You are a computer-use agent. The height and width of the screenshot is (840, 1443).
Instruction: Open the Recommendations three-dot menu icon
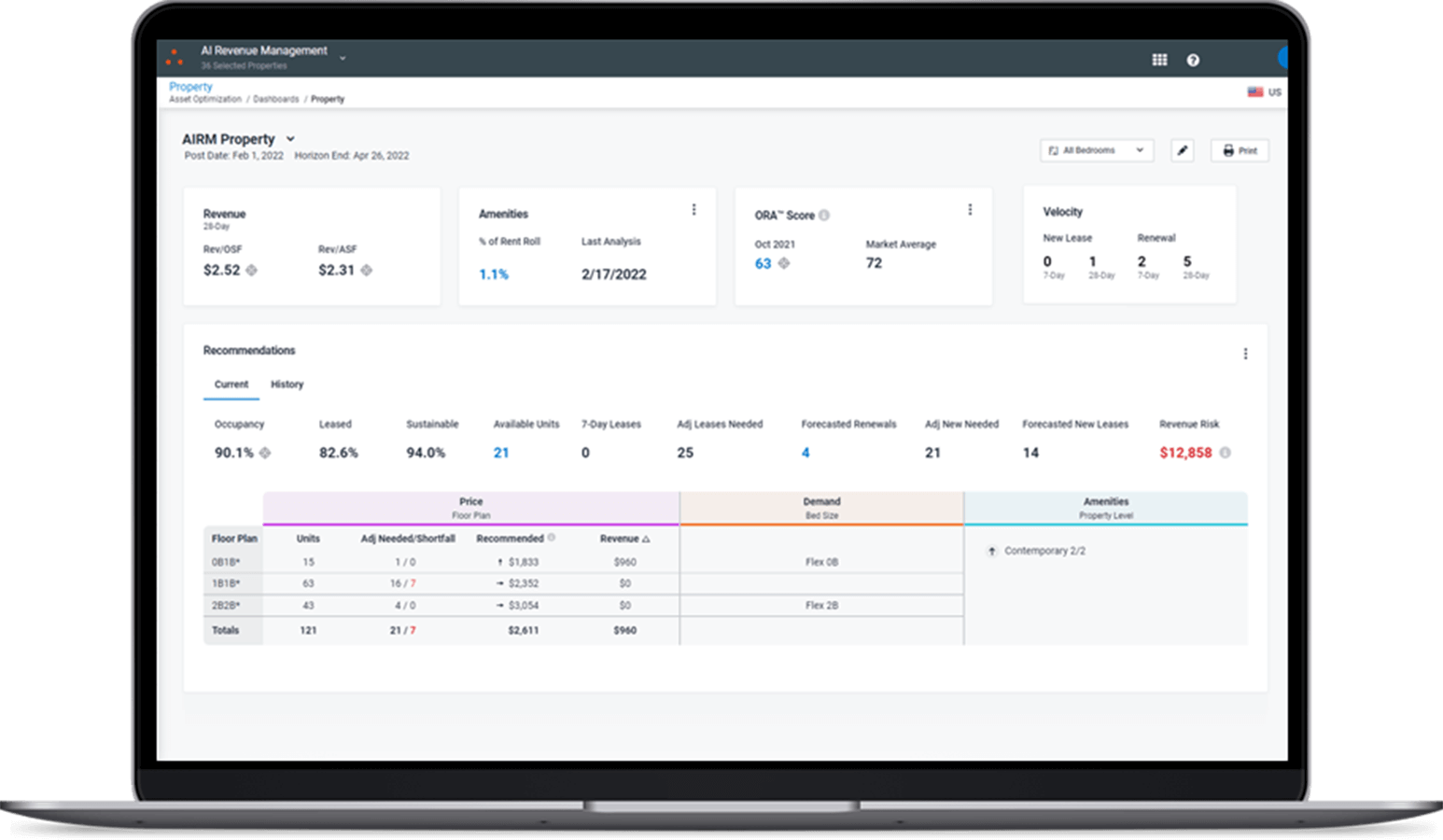1246,353
